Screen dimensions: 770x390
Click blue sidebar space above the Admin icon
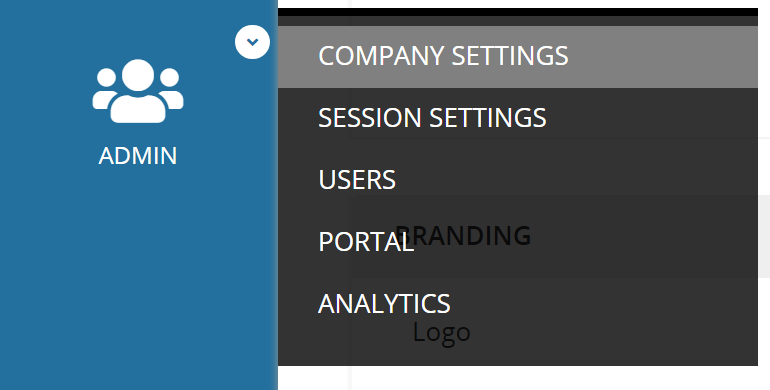[x=118, y=27]
